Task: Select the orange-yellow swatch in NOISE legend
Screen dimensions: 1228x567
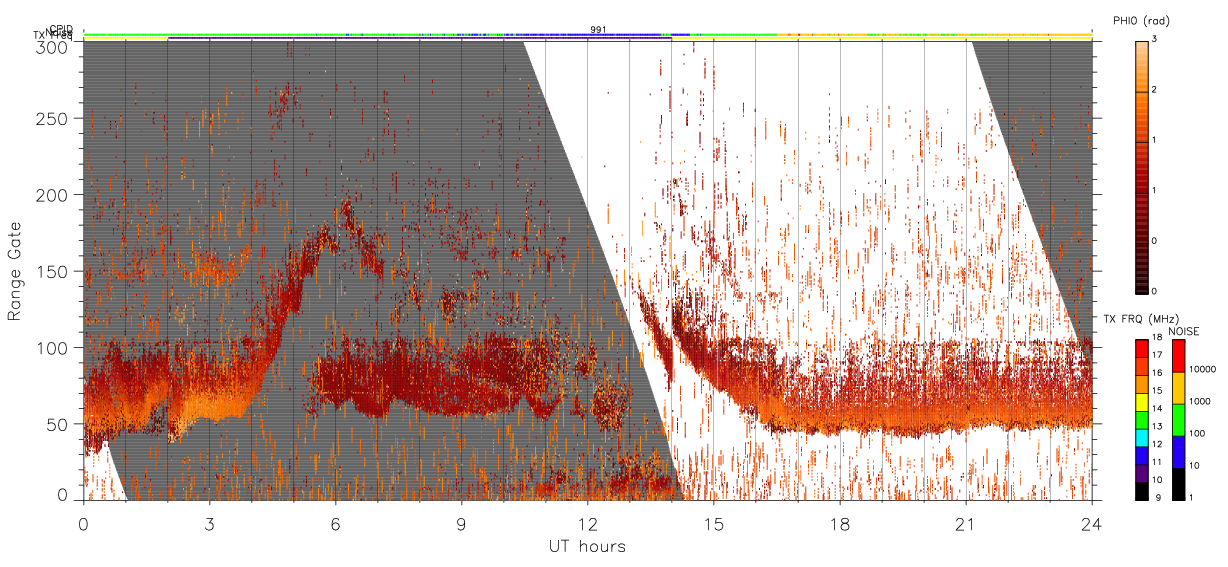Action: click(1178, 388)
